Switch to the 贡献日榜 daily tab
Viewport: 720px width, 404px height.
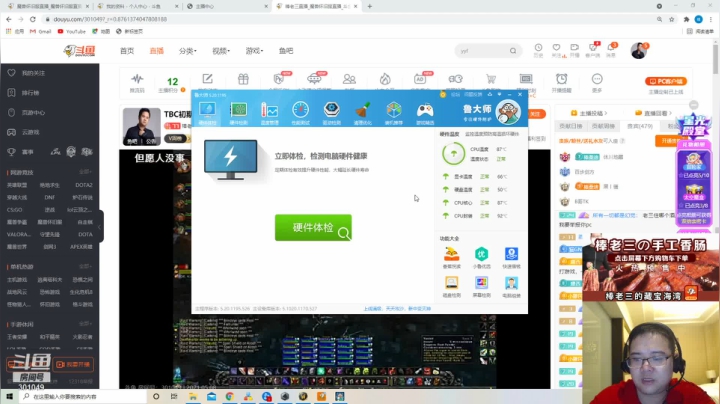point(571,126)
